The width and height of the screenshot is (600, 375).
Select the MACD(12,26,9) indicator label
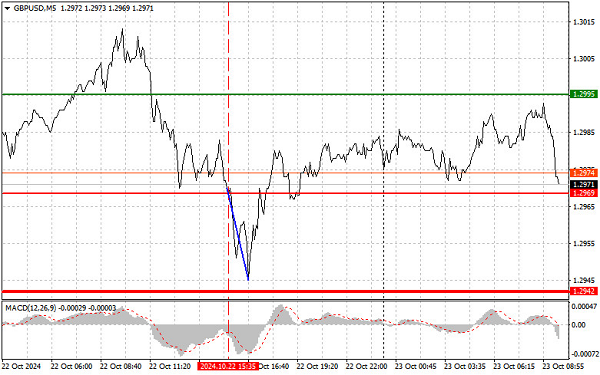[30, 308]
